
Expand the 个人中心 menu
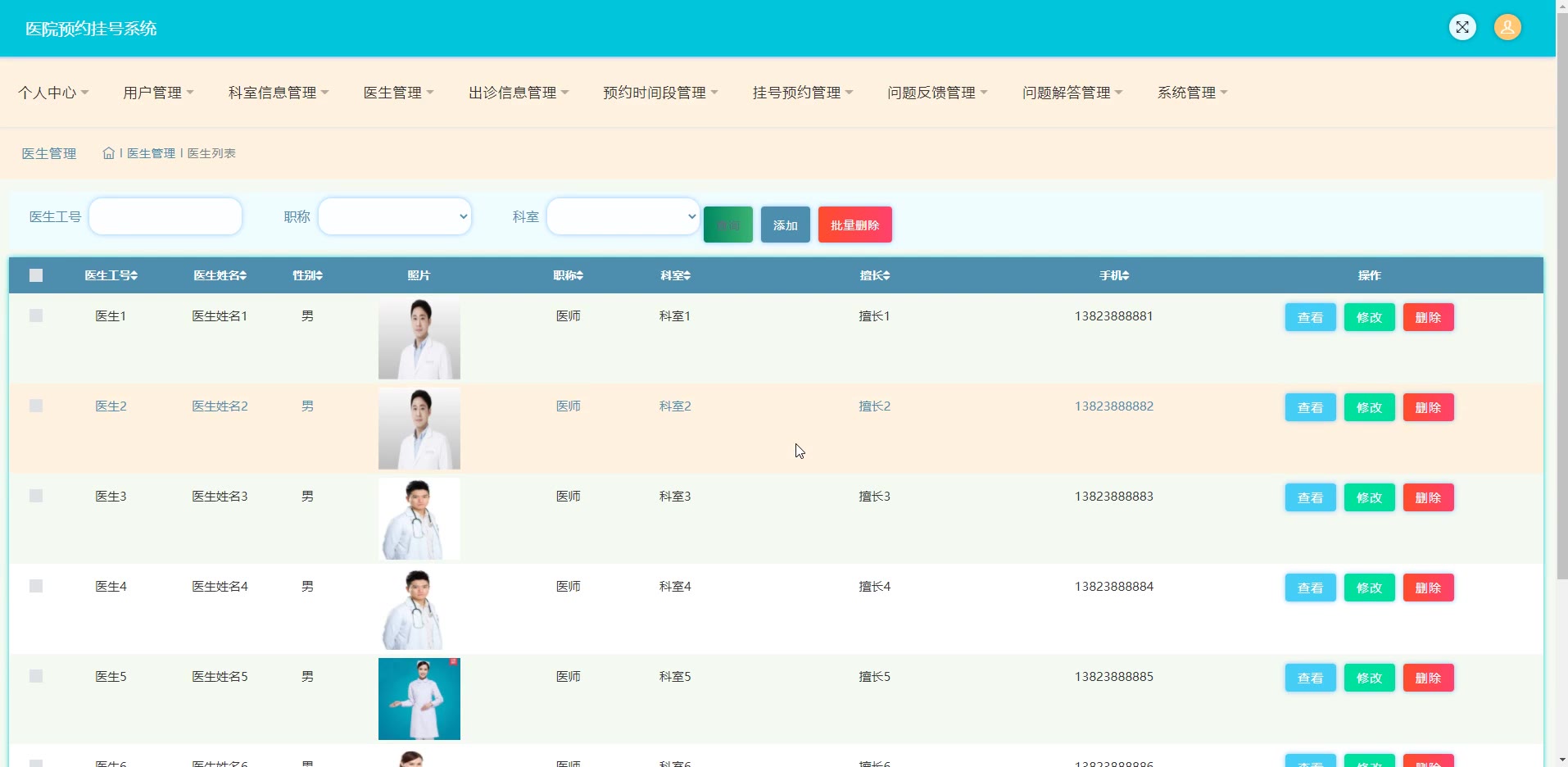pos(53,93)
